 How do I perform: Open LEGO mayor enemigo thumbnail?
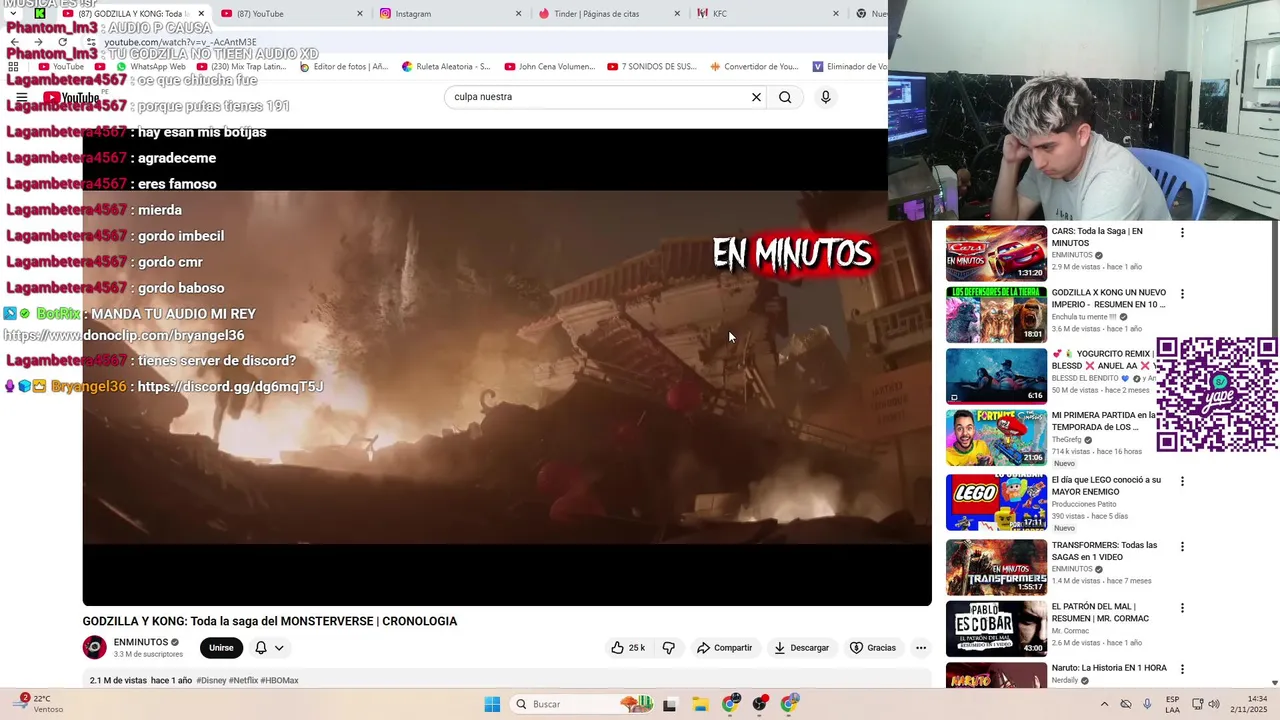click(x=996, y=502)
